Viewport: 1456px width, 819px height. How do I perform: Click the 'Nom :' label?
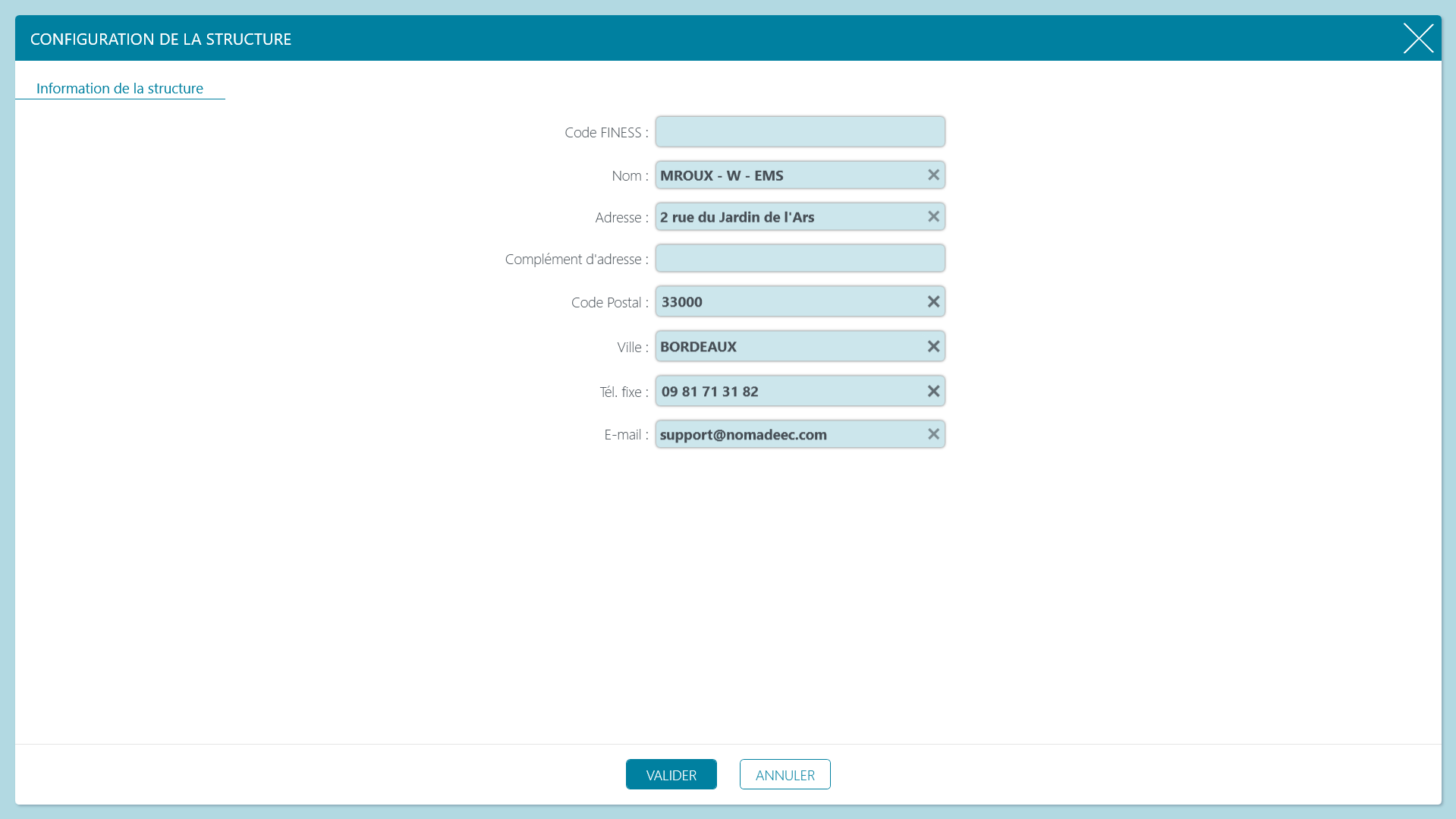click(630, 176)
